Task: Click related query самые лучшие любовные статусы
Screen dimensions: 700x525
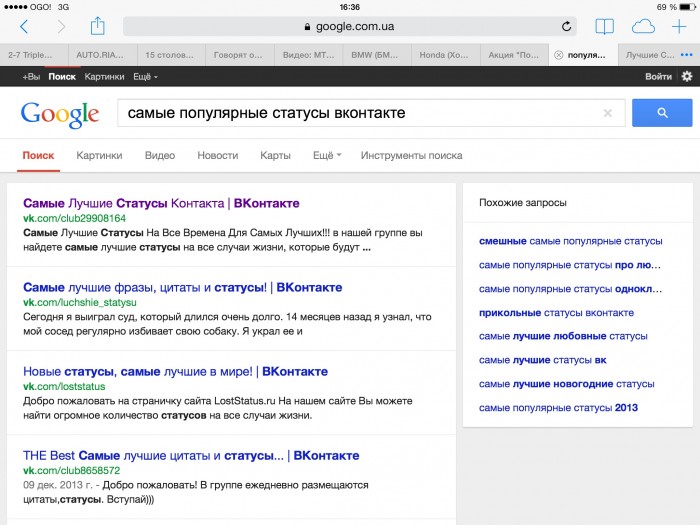Action: [563, 336]
